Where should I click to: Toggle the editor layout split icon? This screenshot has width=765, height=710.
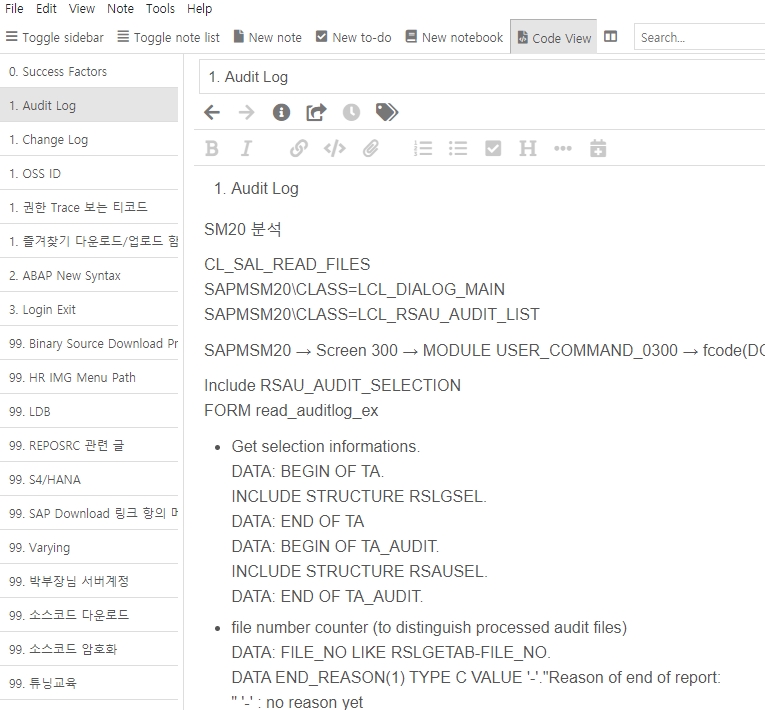611,37
